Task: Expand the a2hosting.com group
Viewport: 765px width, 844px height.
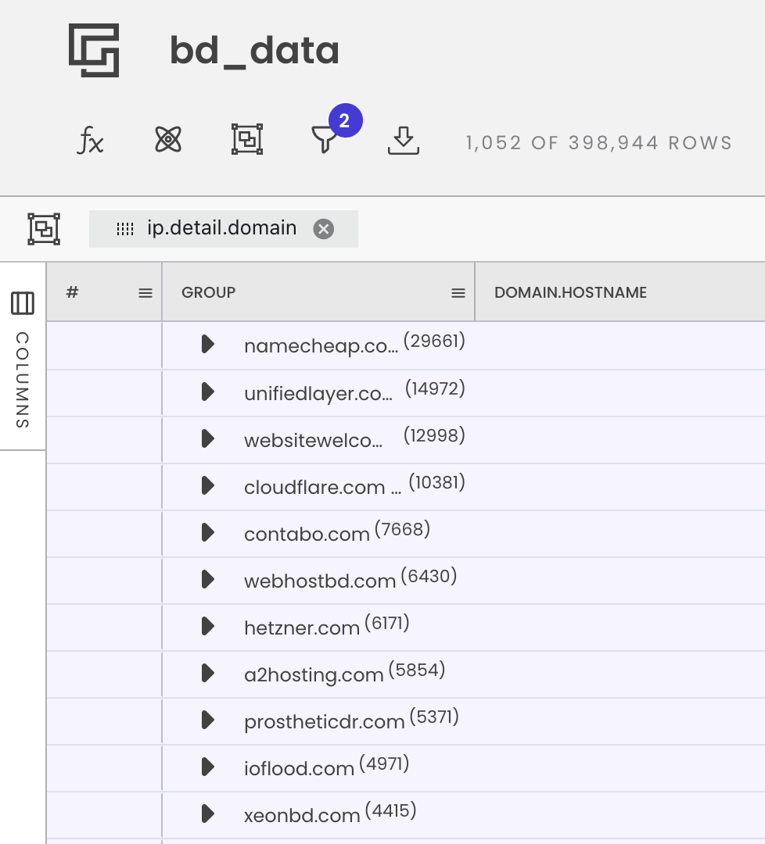Action: (x=208, y=673)
